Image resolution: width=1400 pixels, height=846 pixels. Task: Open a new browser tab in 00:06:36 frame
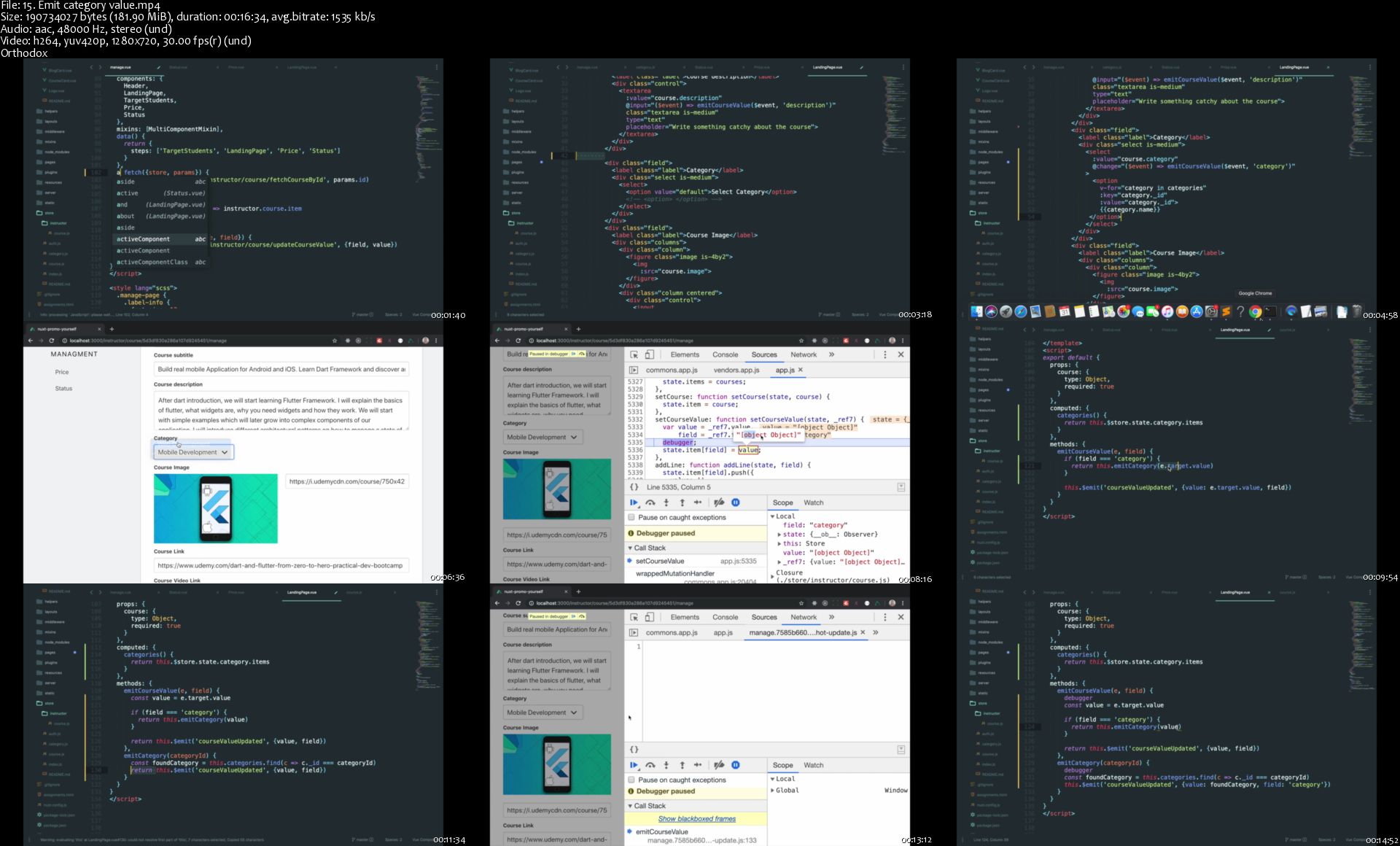click(x=112, y=329)
